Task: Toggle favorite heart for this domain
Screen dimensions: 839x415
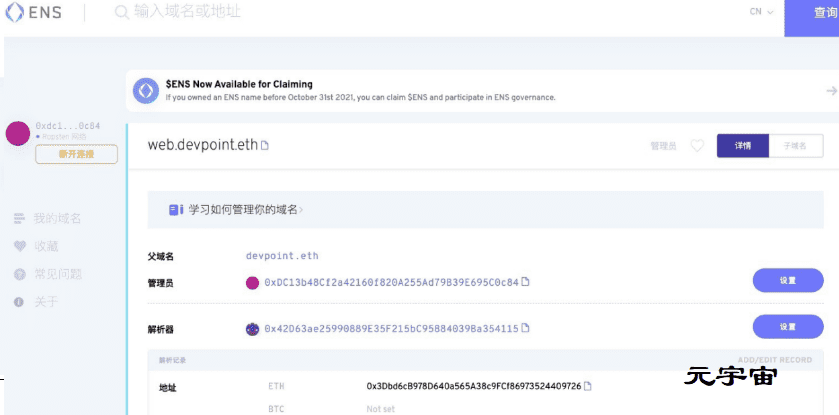Action: click(x=697, y=146)
